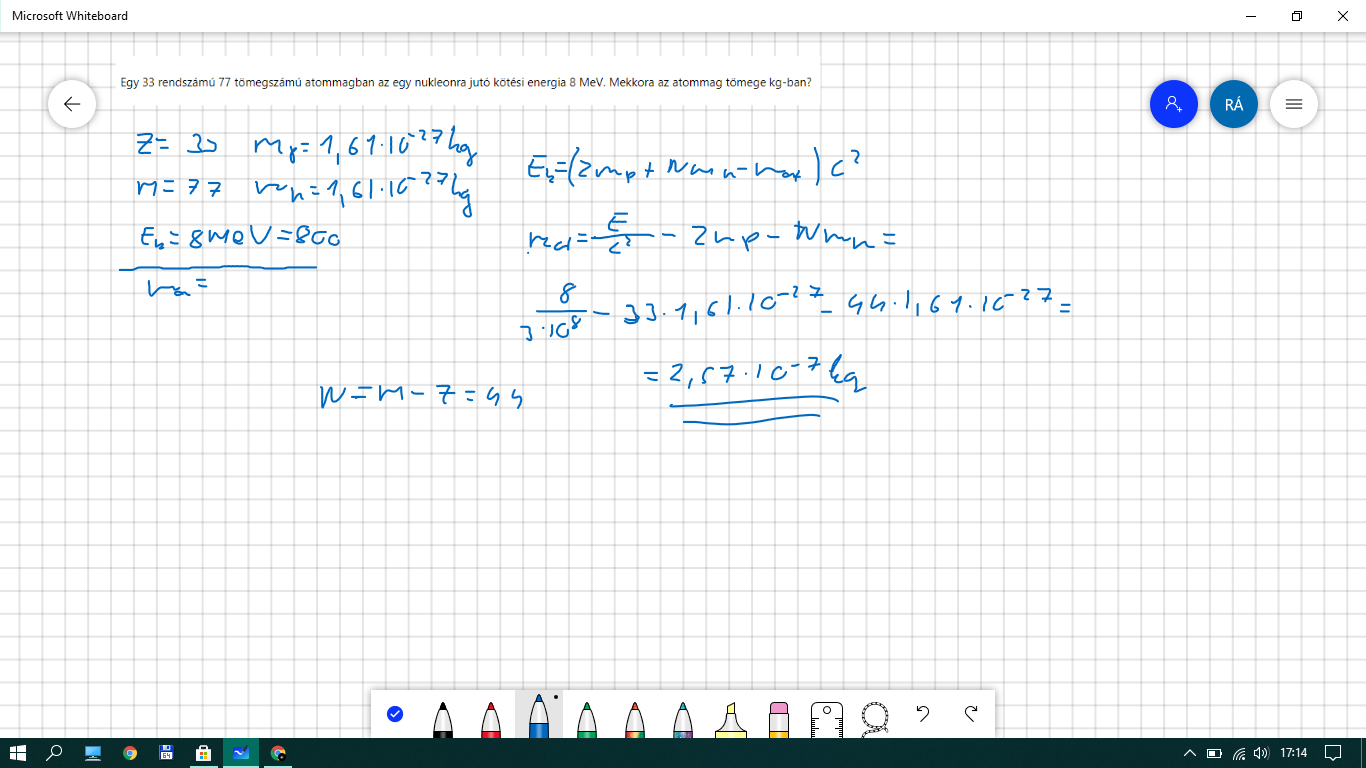The image size is (1366, 768).
Task: Select the black pen
Action: click(x=442, y=718)
